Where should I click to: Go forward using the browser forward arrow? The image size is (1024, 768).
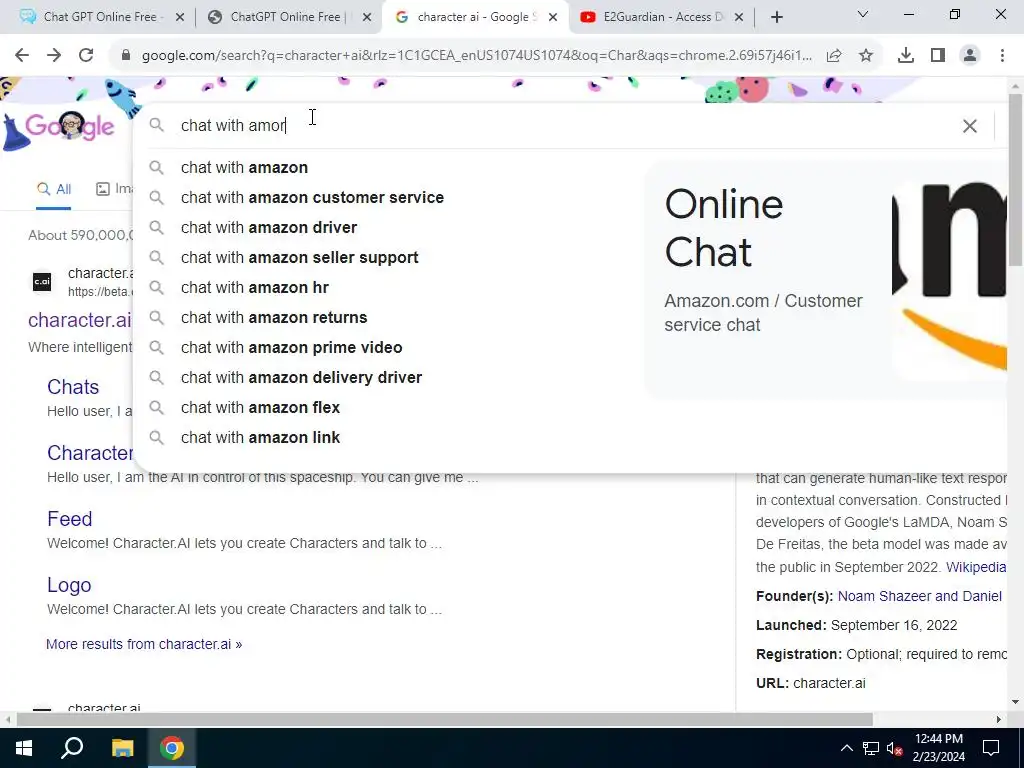click(x=54, y=56)
